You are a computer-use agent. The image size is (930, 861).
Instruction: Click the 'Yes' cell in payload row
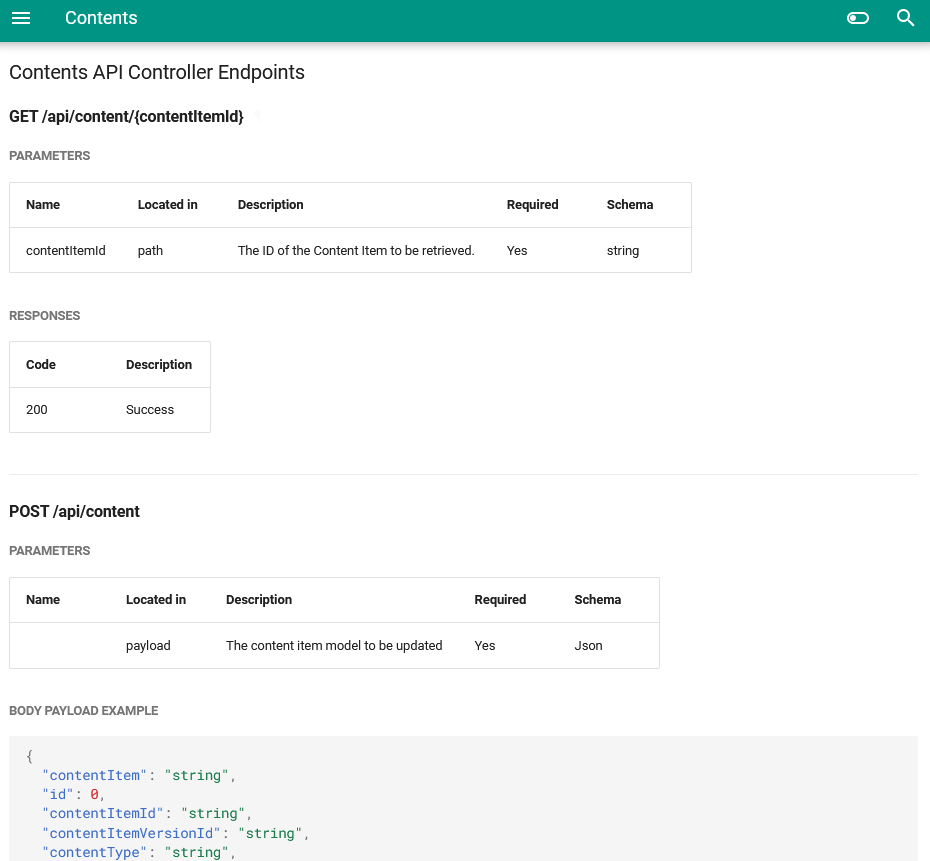point(485,645)
